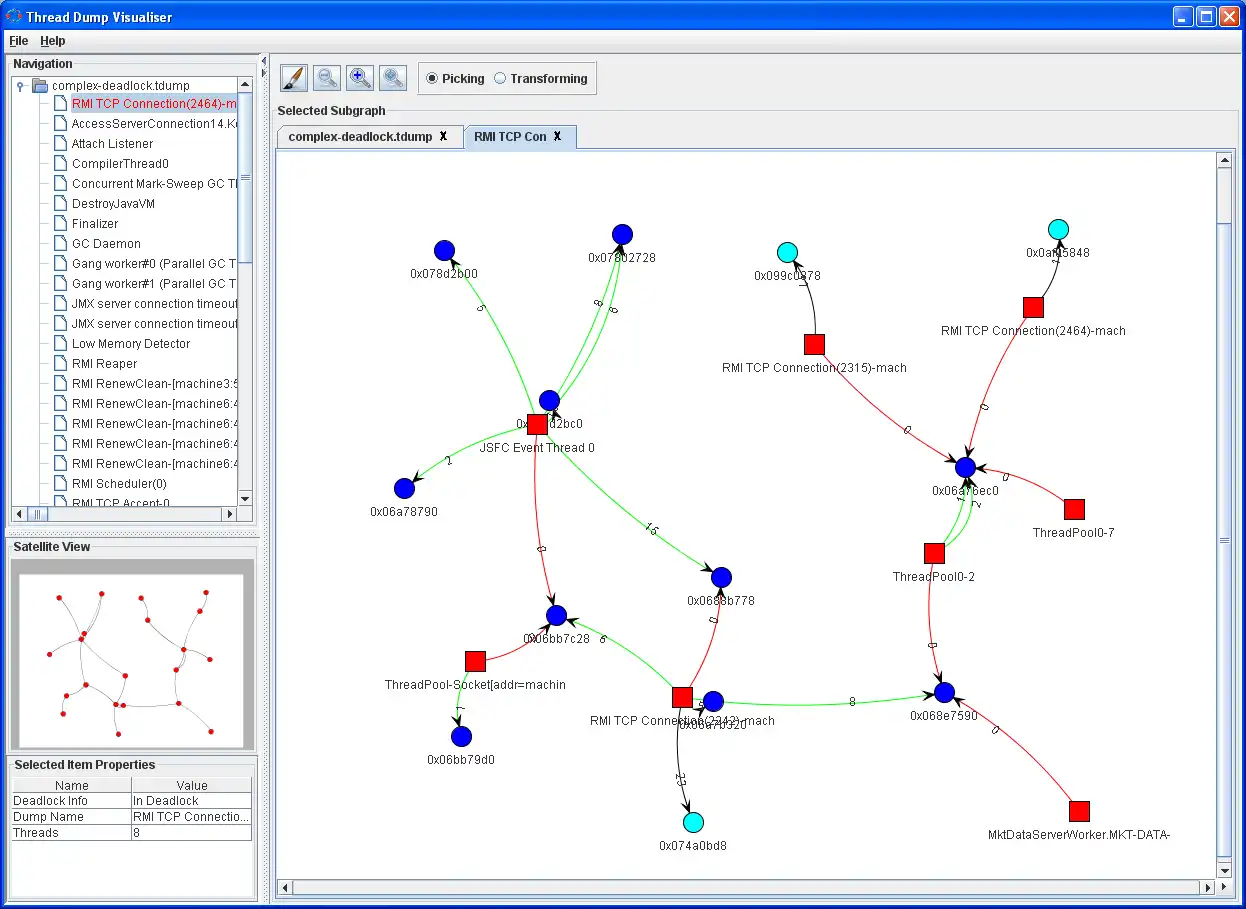
Task: Select the MktDataServerWorker.MKT-DATA- thread node
Action: (1079, 811)
